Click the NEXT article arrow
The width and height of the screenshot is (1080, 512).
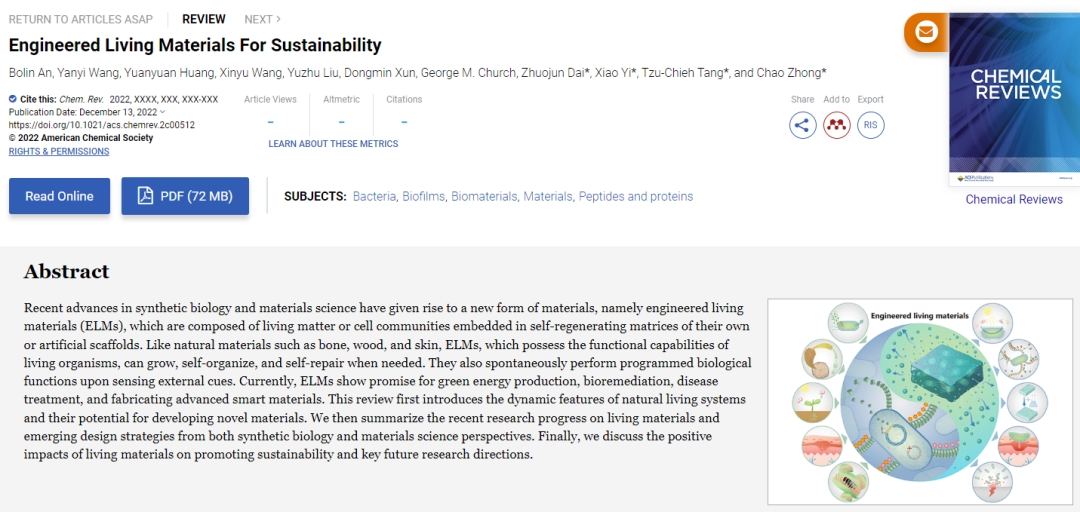tap(277, 19)
